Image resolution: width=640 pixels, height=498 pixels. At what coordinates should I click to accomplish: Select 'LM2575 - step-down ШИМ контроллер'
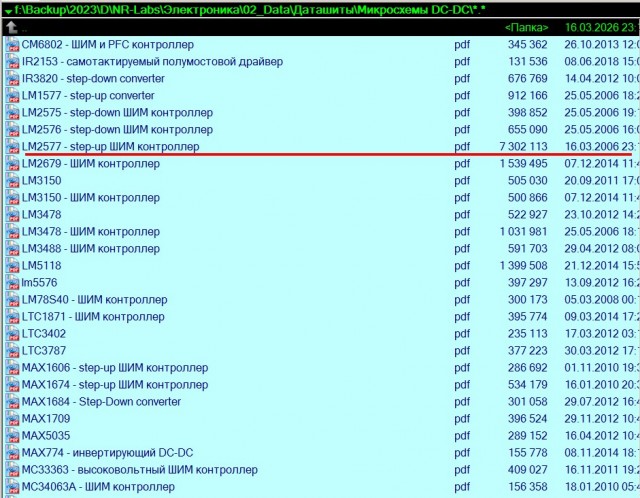(x=117, y=113)
